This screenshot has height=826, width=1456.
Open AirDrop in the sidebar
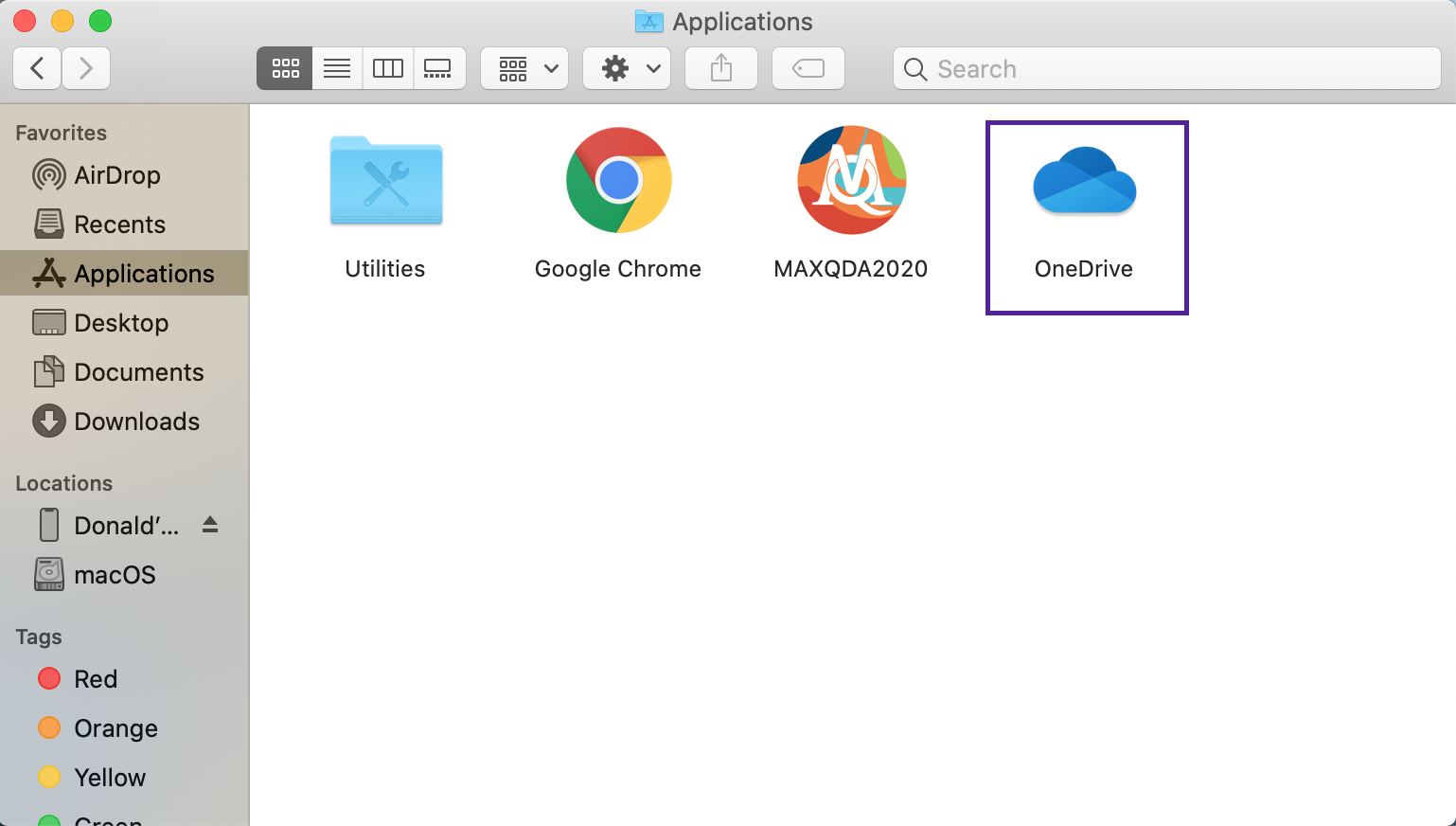pos(124,175)
